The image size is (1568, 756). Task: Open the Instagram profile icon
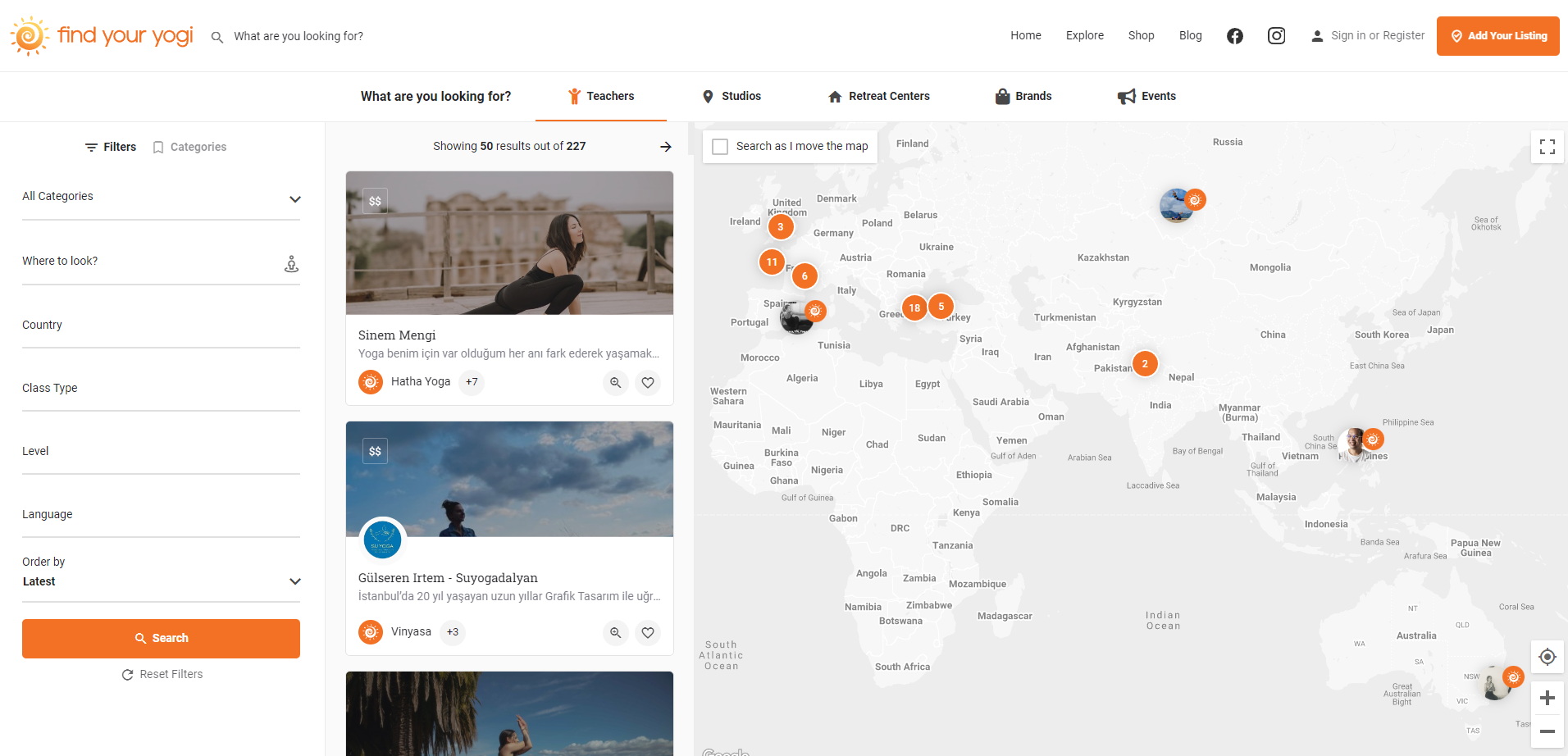(1276, 36)
